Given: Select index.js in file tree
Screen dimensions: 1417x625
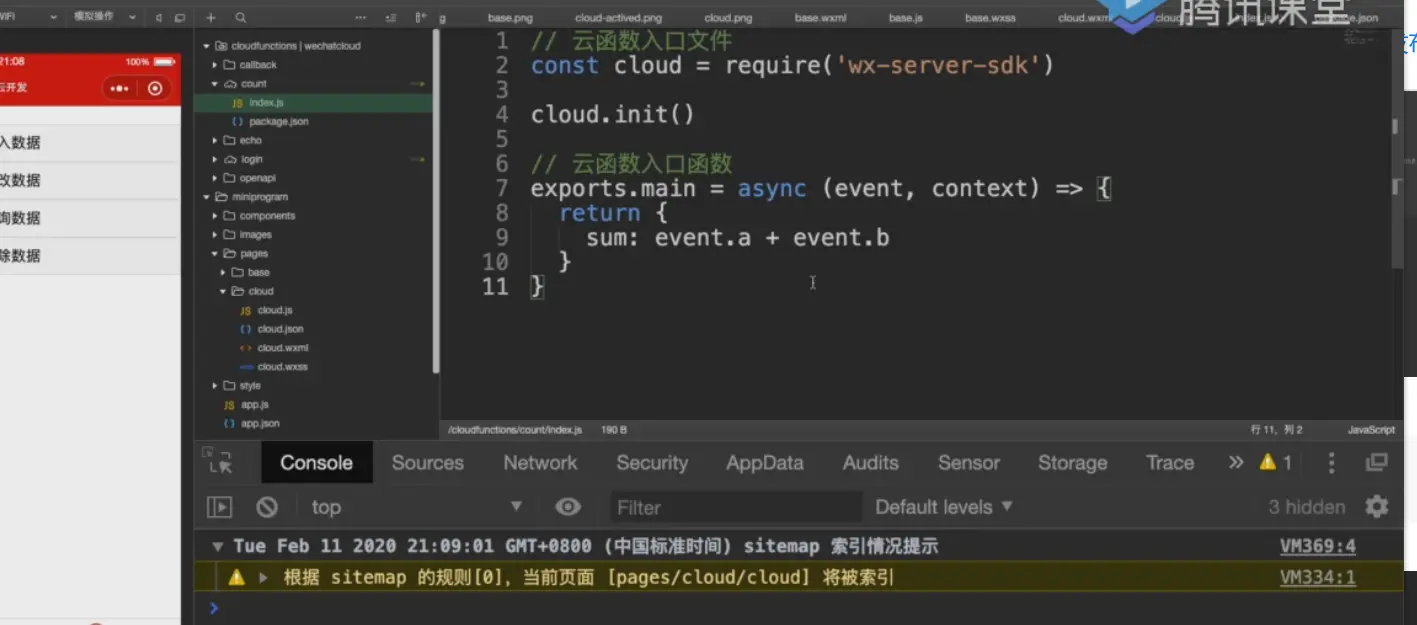Looking at the screenshot, I should (314, 103).
